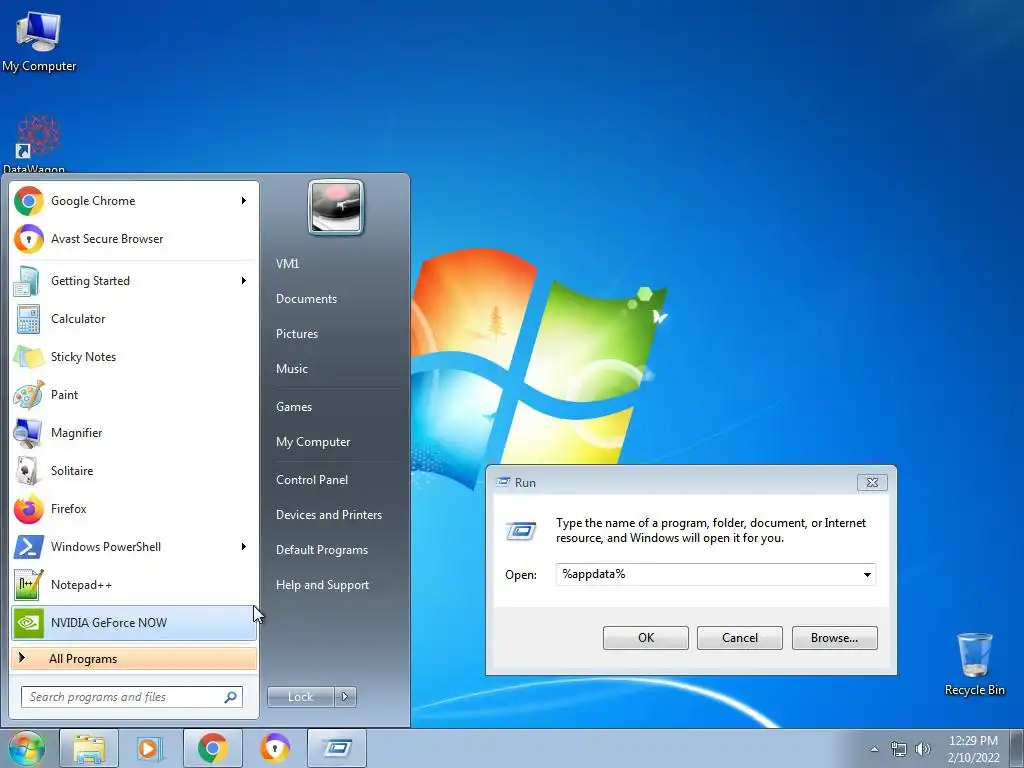The height and width of the screenshot is (768, 1024).
Task: Open Windows PowerShell icon
Action: pos(29,547)
